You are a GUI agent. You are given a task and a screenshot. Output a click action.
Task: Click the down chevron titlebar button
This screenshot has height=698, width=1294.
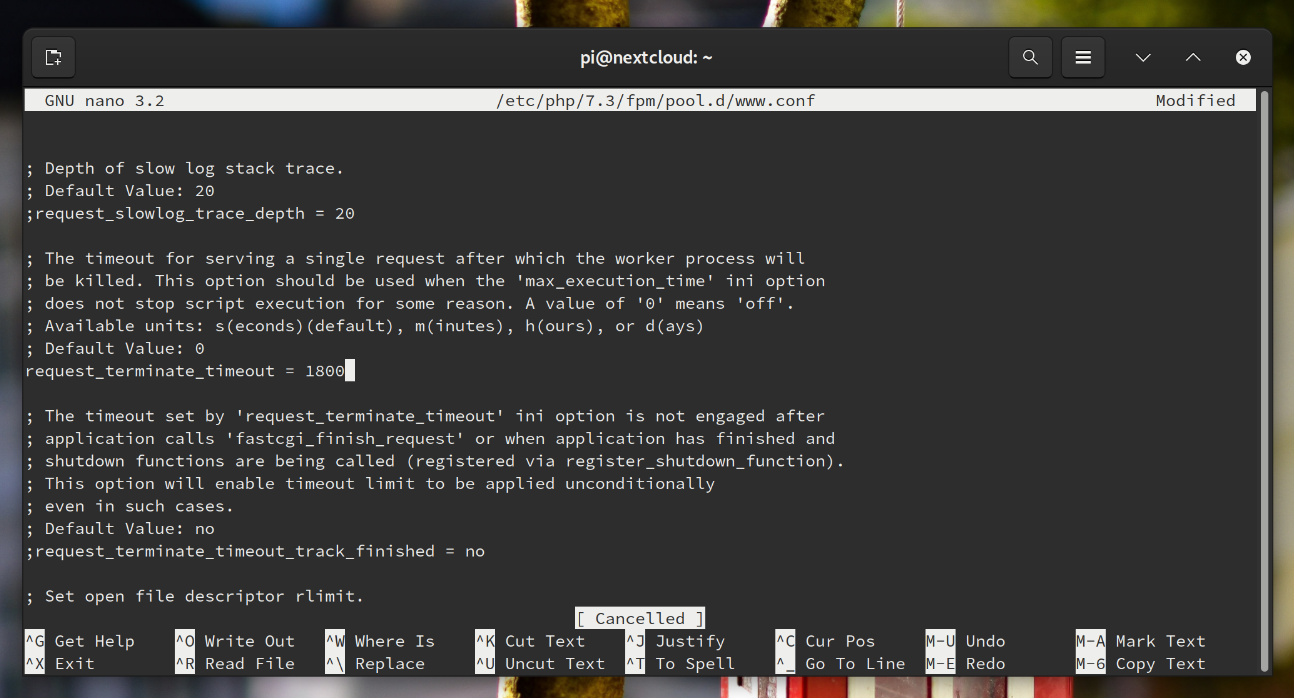(x=1143, y=58)
